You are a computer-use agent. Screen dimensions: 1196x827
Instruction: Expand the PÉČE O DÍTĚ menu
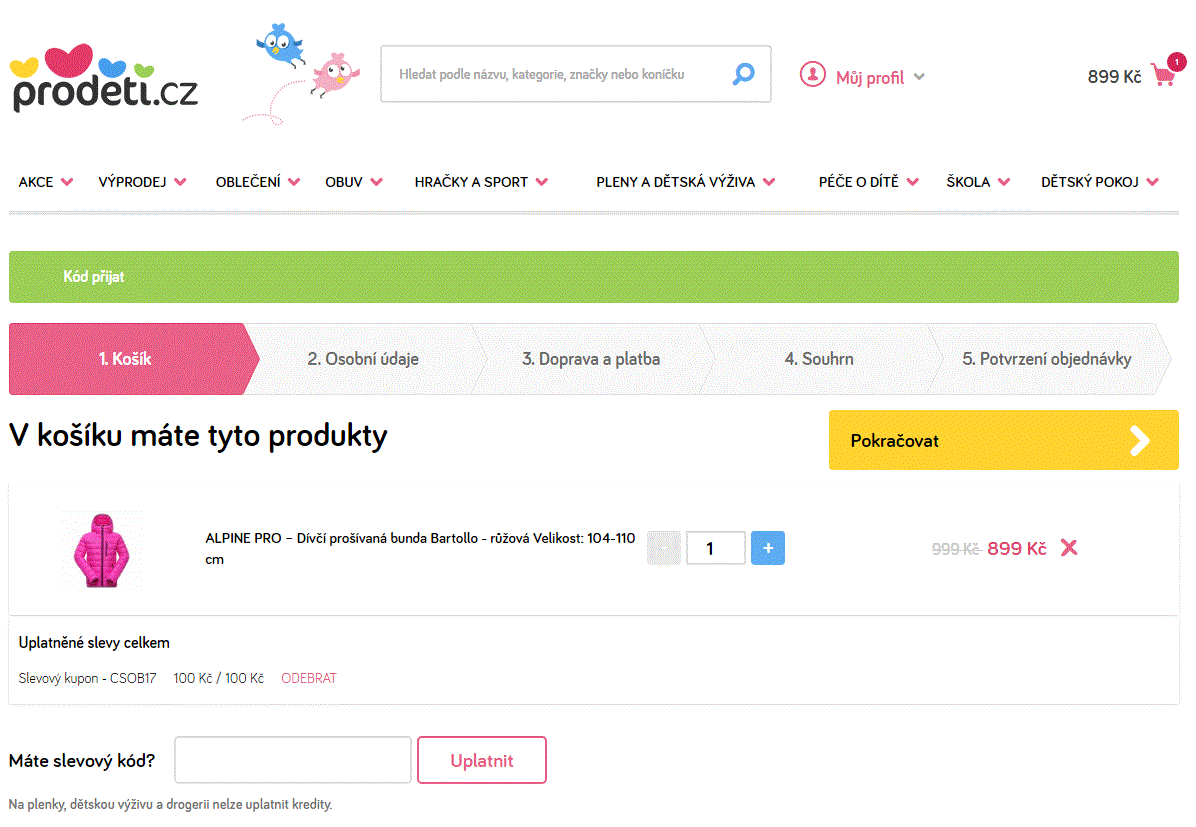tap(869, 182)
